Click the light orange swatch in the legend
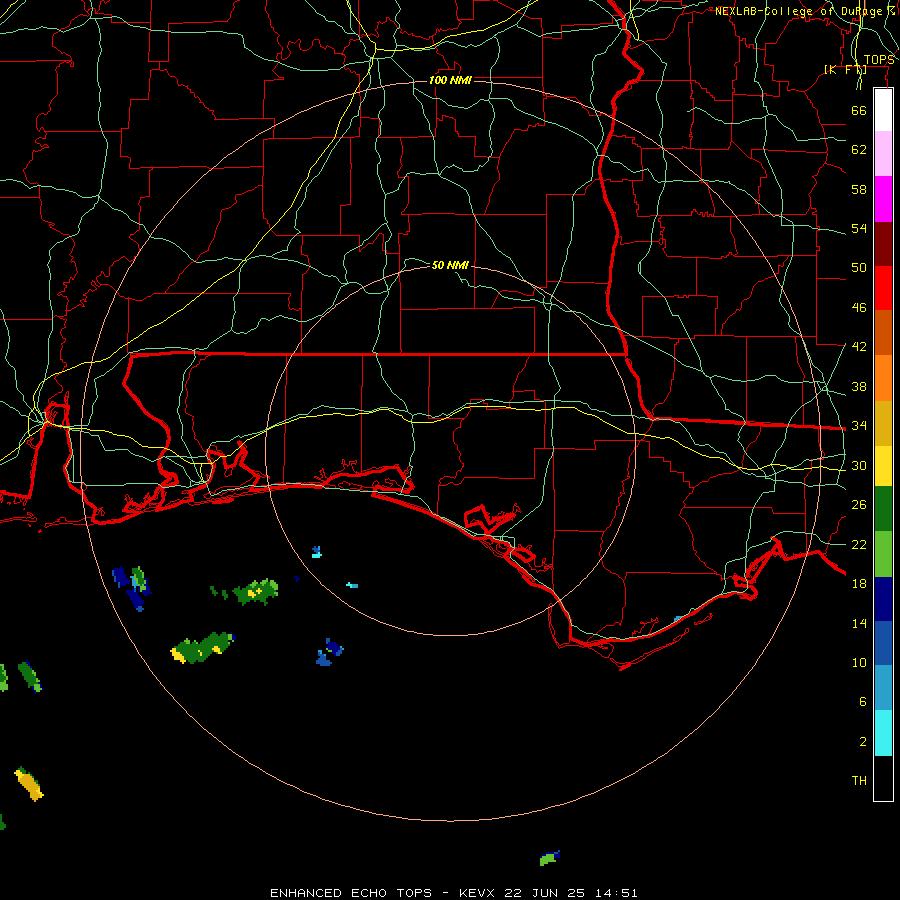 click(x=883, y=378)
